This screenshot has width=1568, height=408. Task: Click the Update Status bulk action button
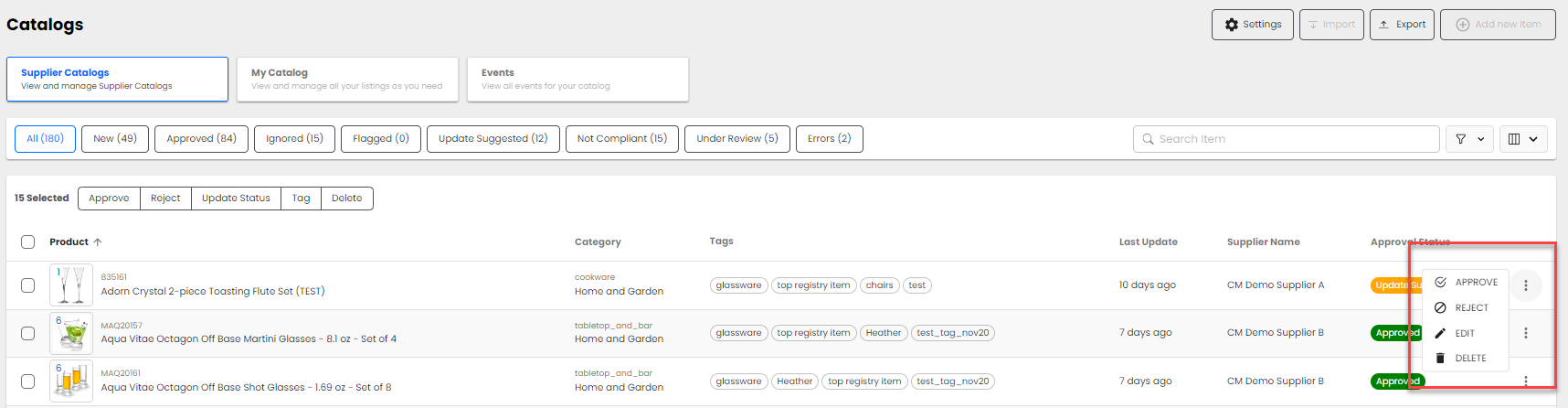click(236, 199)
